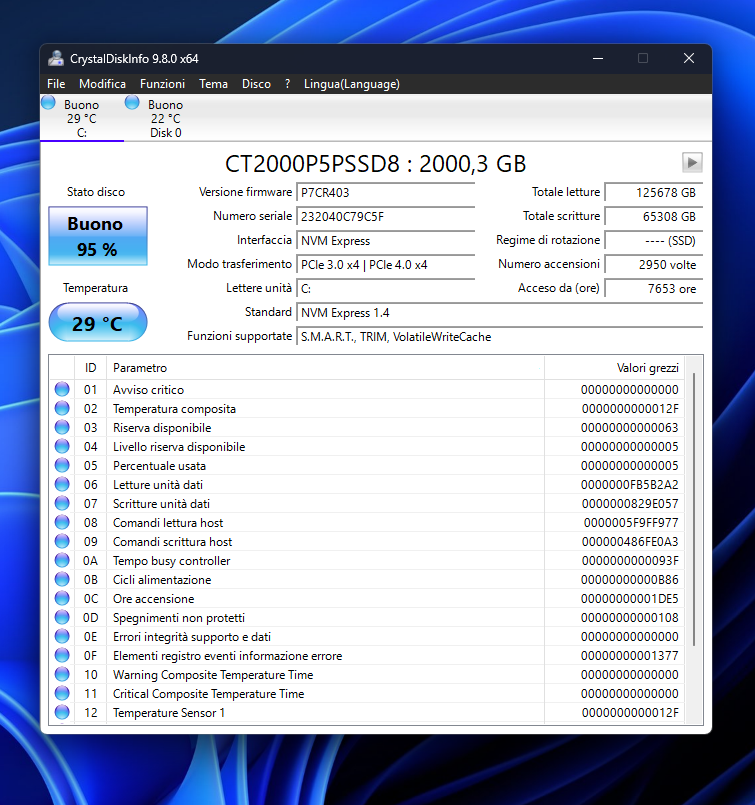Open the Tema menu
This screenshot has width=755, height=805.
(214, 84)
